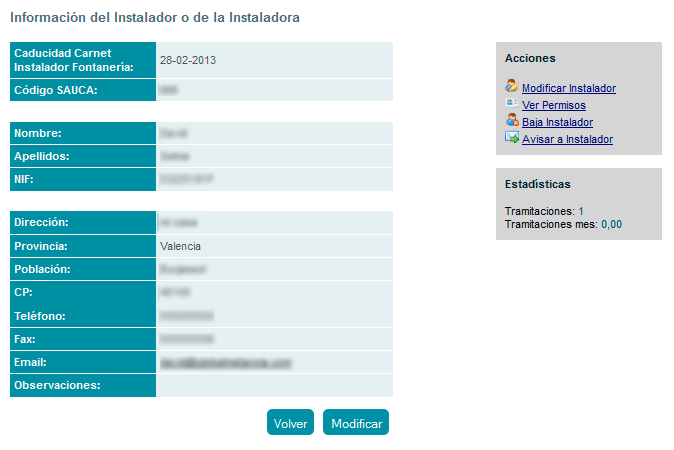Click the icon beside Modificar Instalador
Image resolution: width=674 pixels, height=450 pixels.
click(x=512, y=87)
